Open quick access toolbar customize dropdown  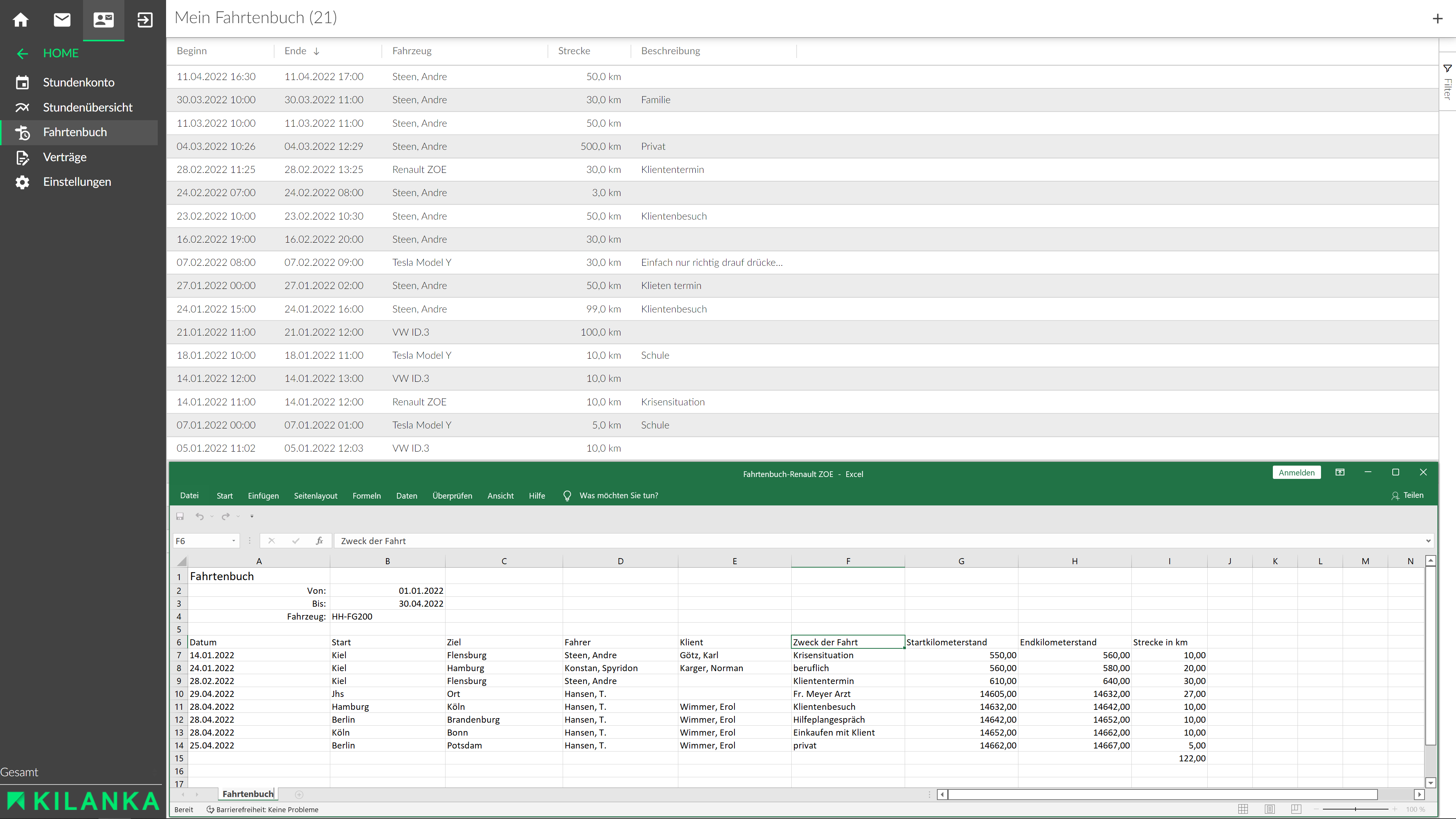[x=251, y=516]
